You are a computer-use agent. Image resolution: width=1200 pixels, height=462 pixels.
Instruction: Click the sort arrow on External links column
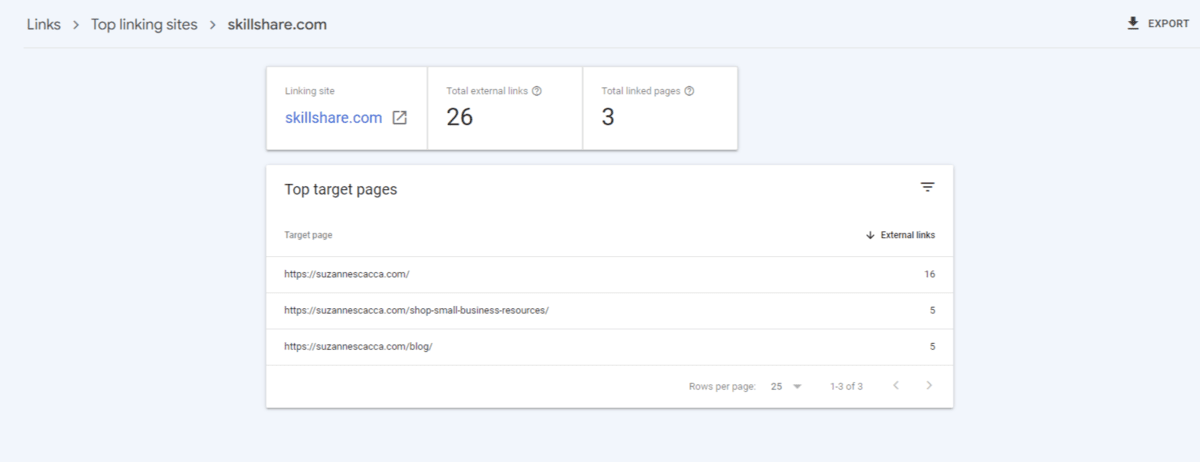pyautogui.click(x=870, y=235)
